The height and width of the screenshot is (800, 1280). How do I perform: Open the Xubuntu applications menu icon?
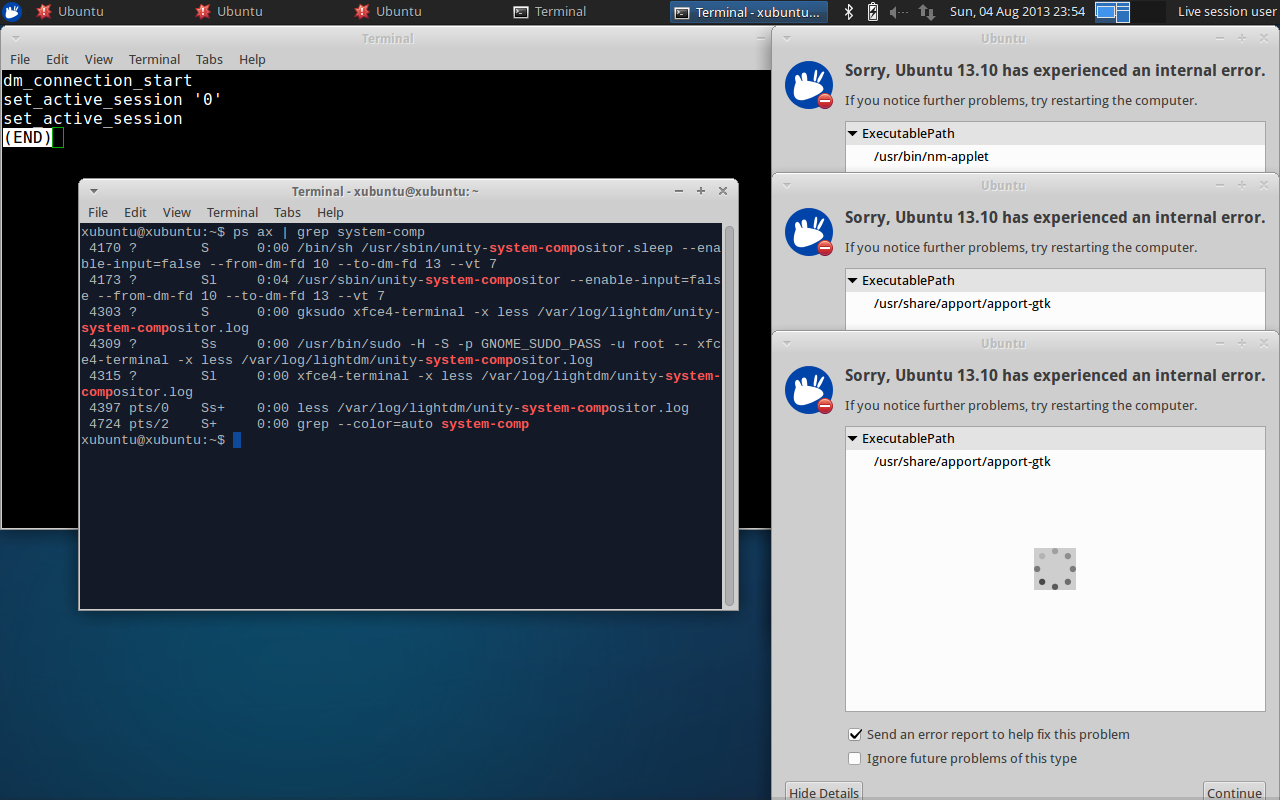12,12
